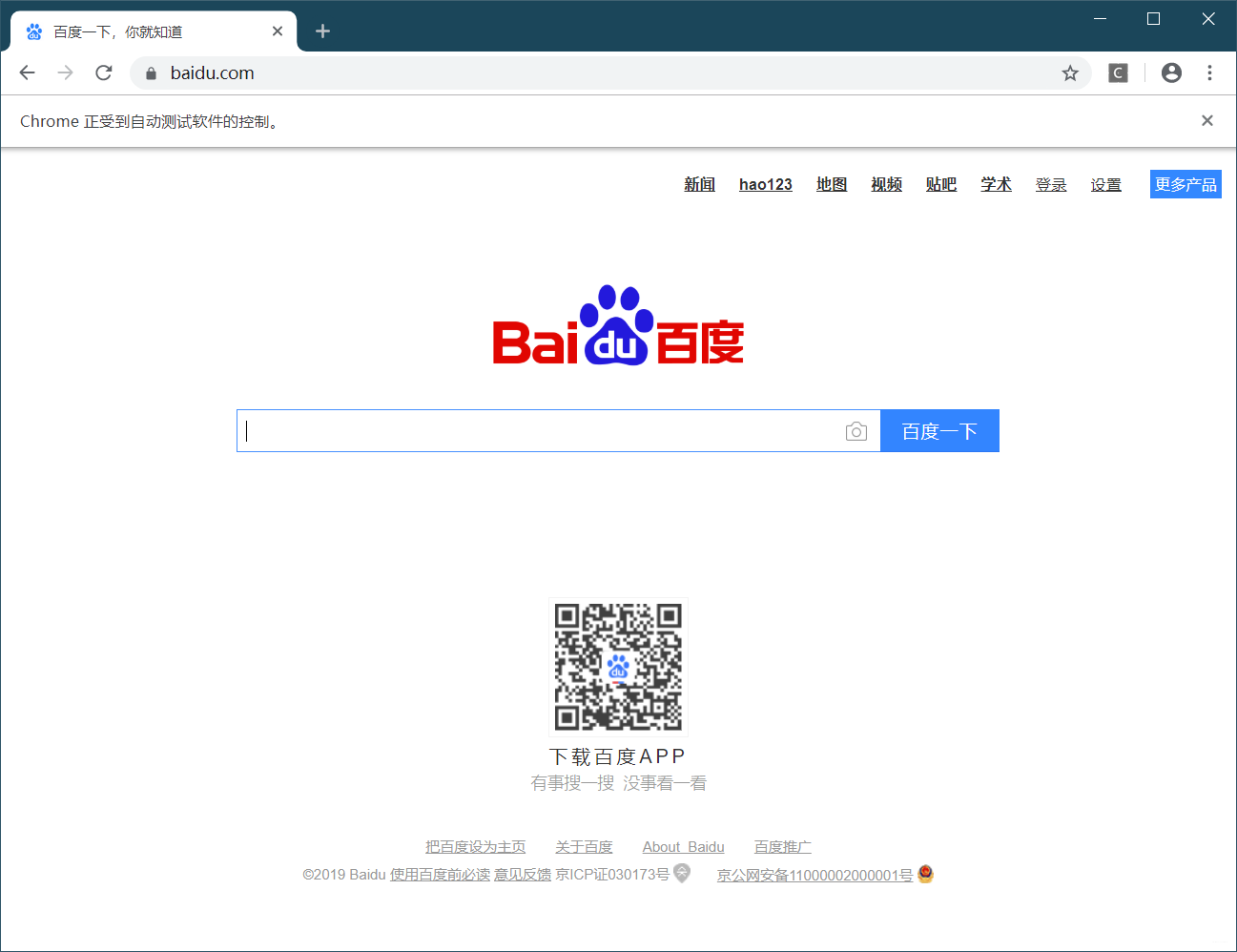This screenshot has width=1237, height=952.
Task: Open the 登录 link
Action: tap(1051, 184)
